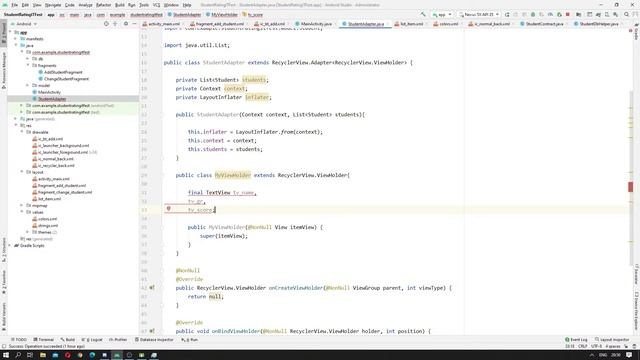Screen dimensions: 640x360
Task: Click the UTF-8 encoding indicator in status bar
Action: click(x=596, y=346)
